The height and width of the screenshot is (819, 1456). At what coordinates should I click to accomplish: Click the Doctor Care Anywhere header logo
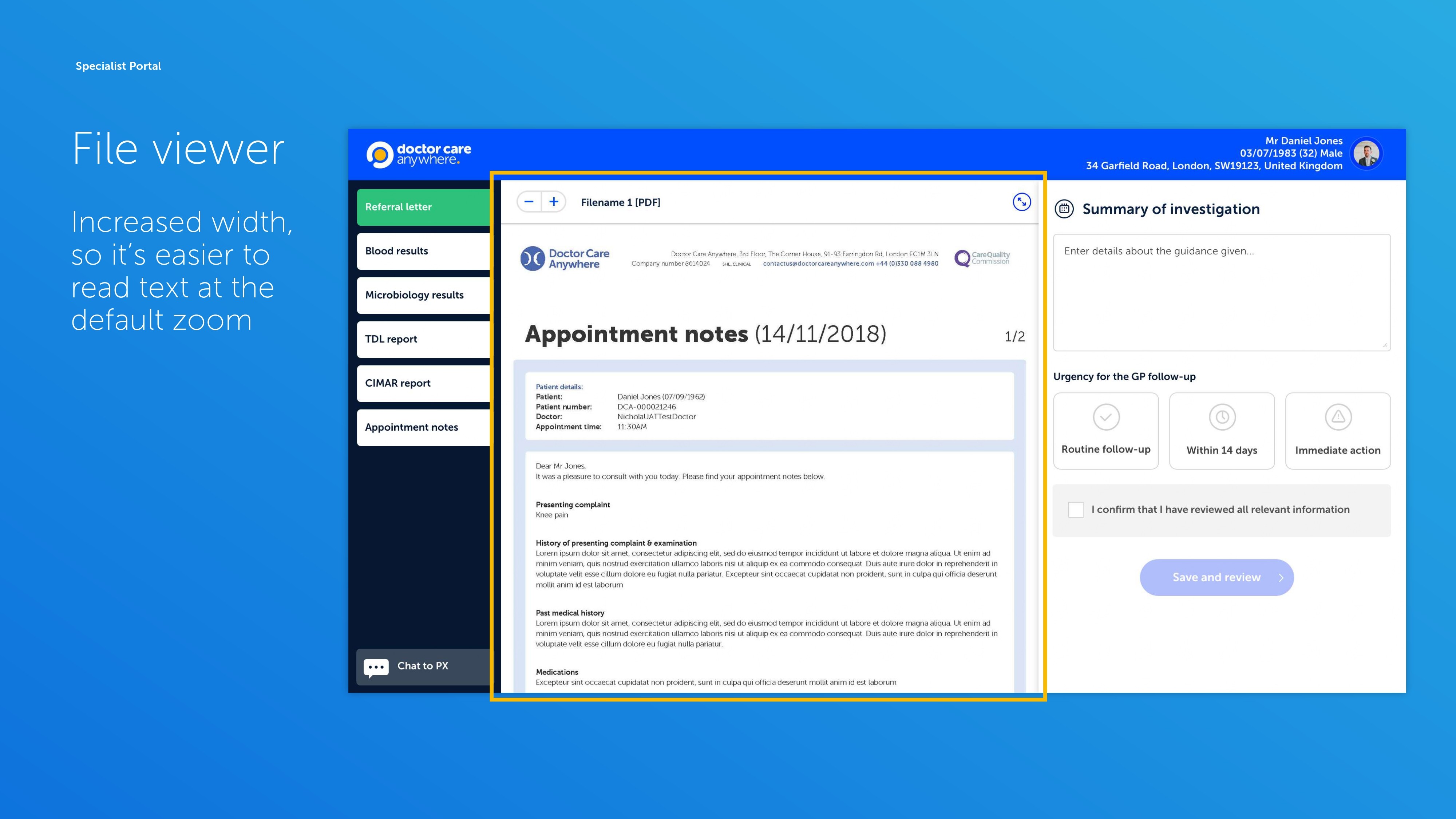(x=419, y=154)
